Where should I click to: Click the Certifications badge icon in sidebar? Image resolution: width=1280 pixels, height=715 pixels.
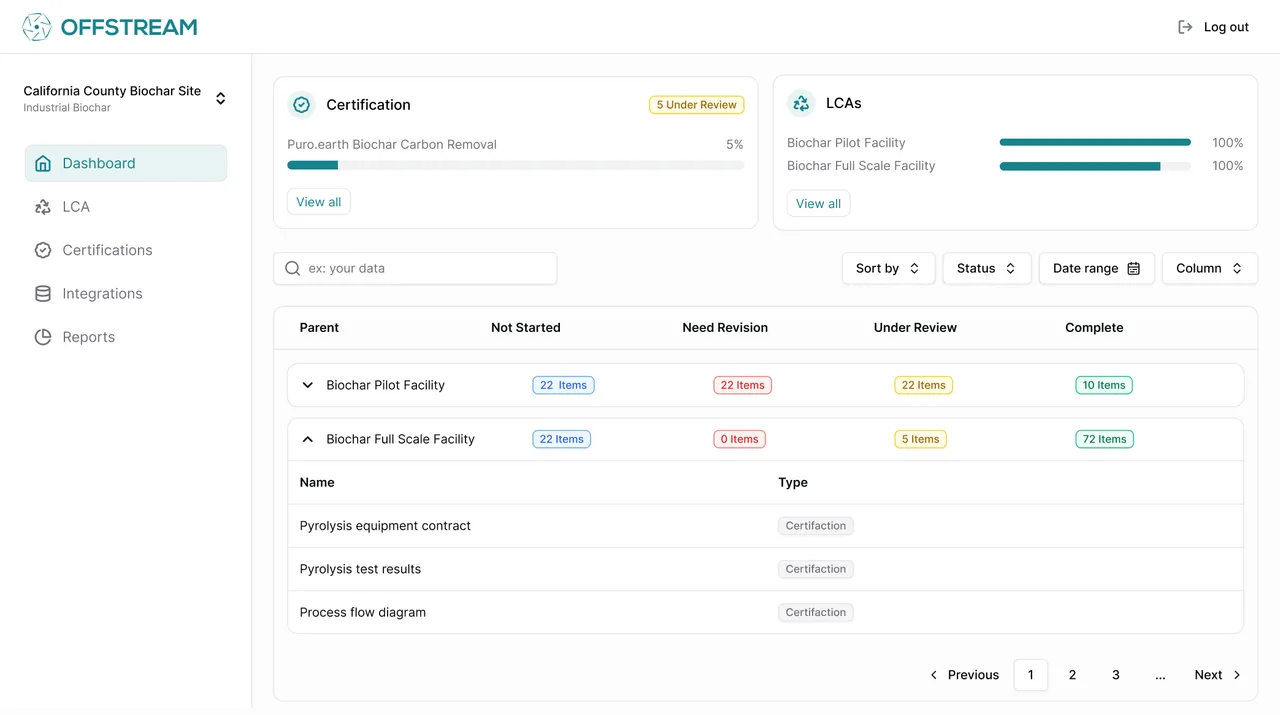tap(43, 250)
